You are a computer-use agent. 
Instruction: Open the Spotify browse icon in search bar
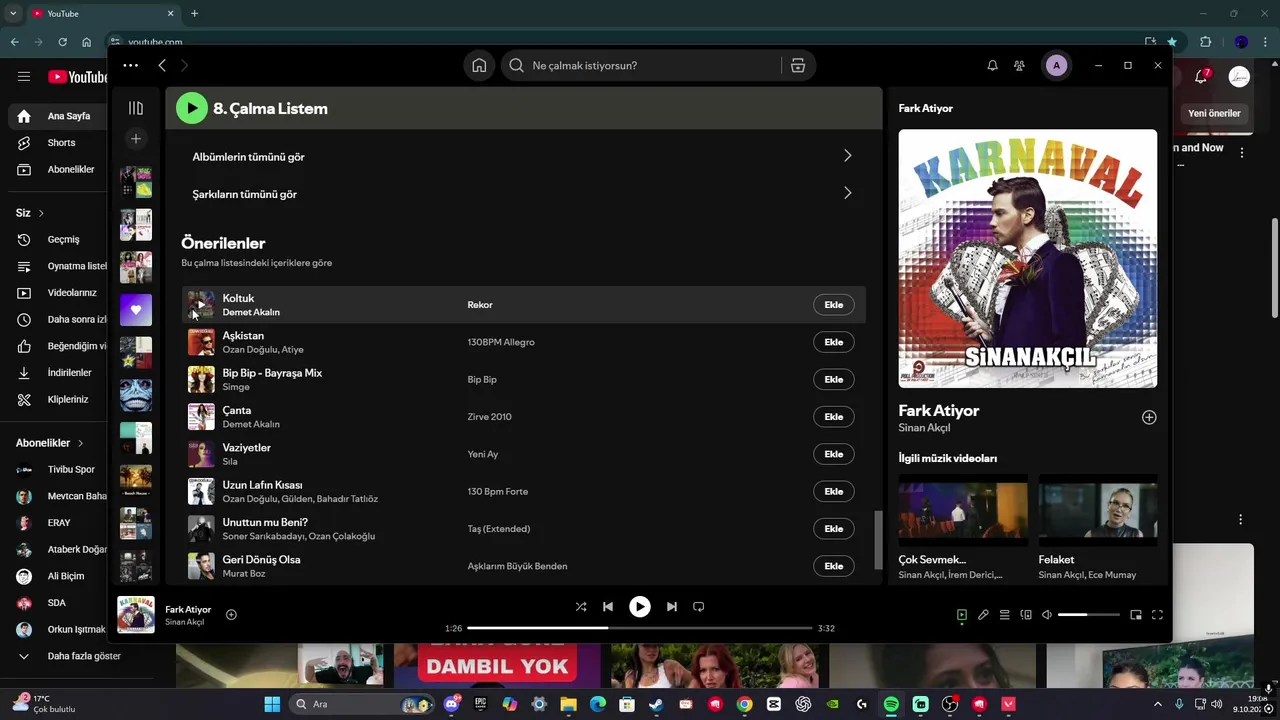pyautogui.click(x=798, y=65)
